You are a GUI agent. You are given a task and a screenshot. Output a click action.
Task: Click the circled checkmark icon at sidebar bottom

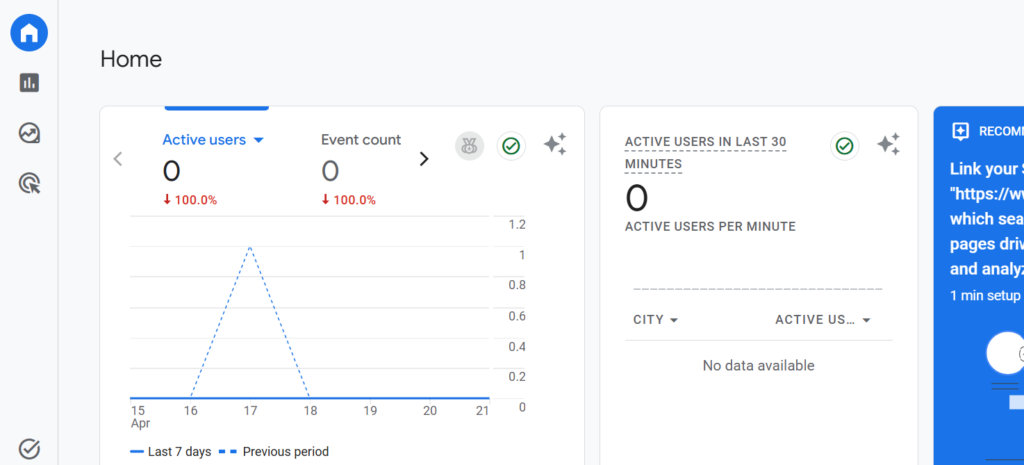(x=29, y=449)
